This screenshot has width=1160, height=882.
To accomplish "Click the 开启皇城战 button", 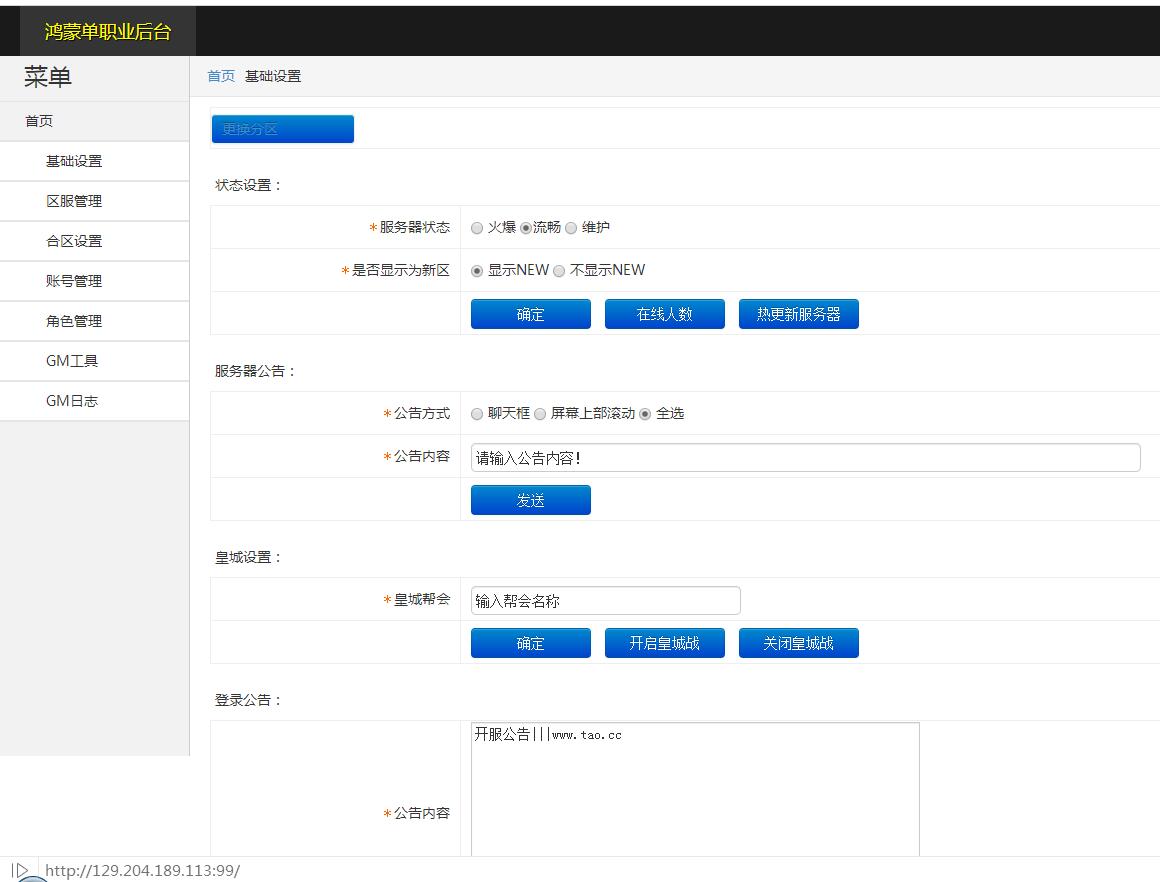I will click(x=664, y=643).
